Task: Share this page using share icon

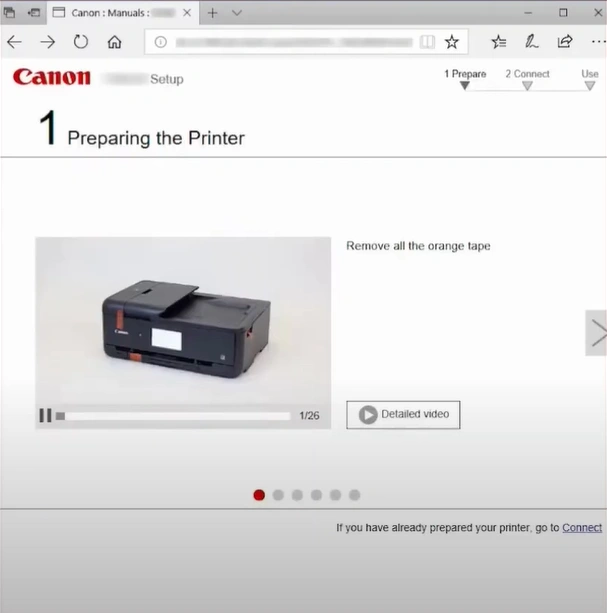Action: (x=565, y=42)
